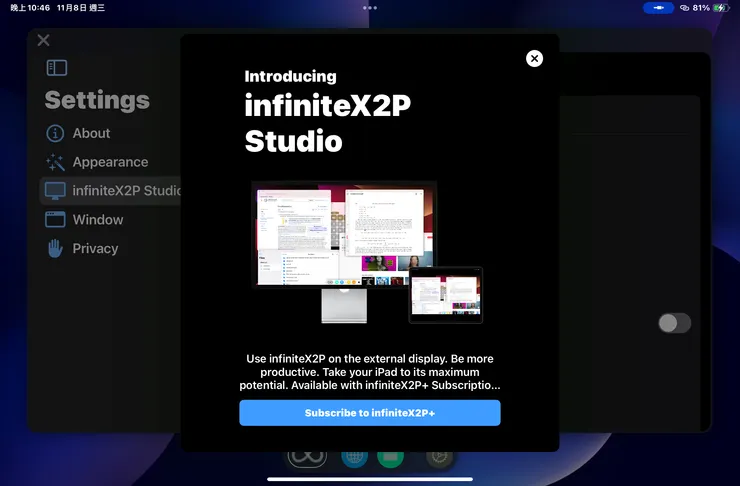Open the infinity logo app in dock
Viewport: 740px width, 486px height.
(x=307, y=457)
